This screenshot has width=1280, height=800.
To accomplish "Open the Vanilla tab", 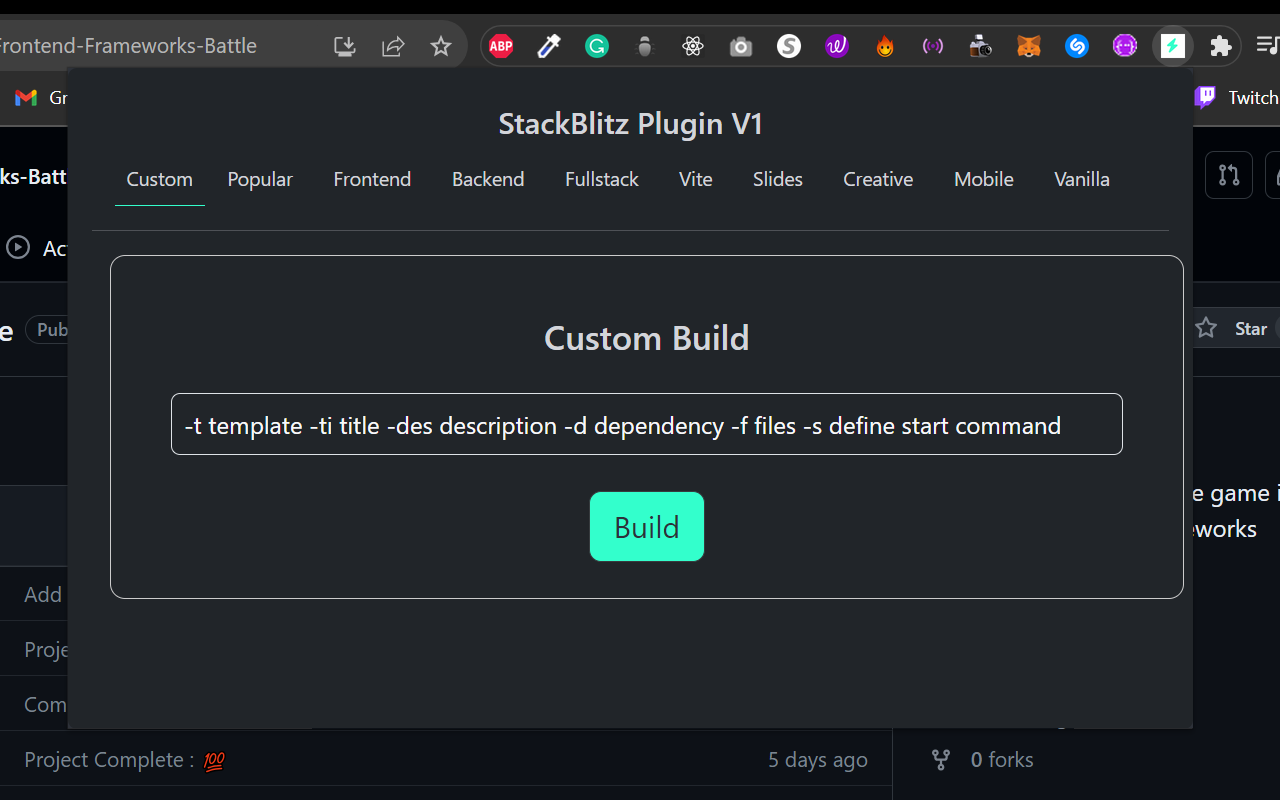I will (x=1082, y=180).
